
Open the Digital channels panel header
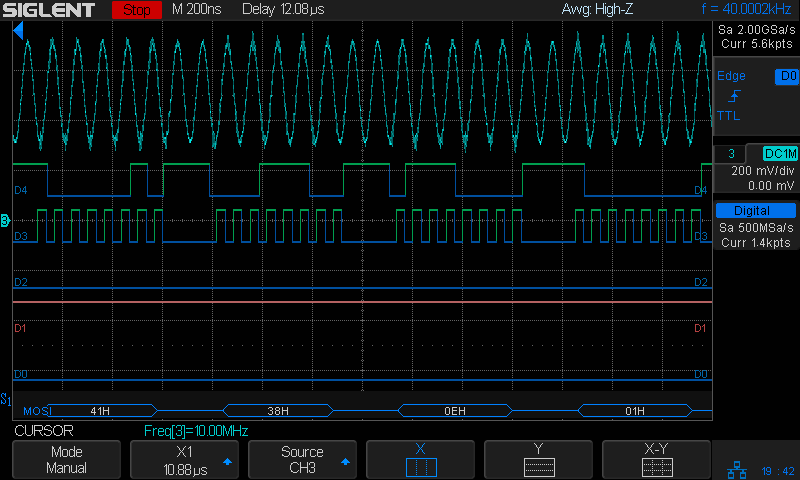click(x=756, y=210)
